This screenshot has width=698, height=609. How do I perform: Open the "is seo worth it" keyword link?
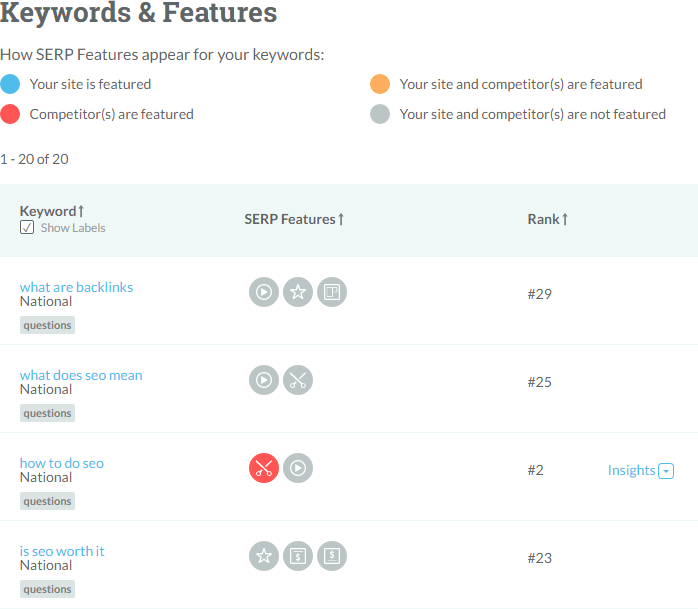pyautogui.click(x=62, y=551)
